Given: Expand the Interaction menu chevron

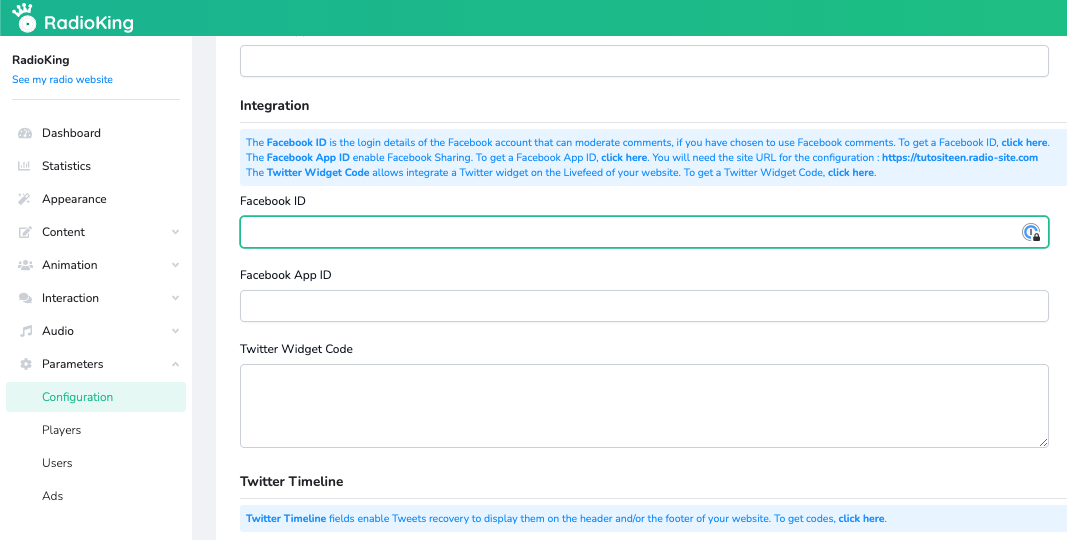Looking at the screenshot, I should click(x=176, y=298).
